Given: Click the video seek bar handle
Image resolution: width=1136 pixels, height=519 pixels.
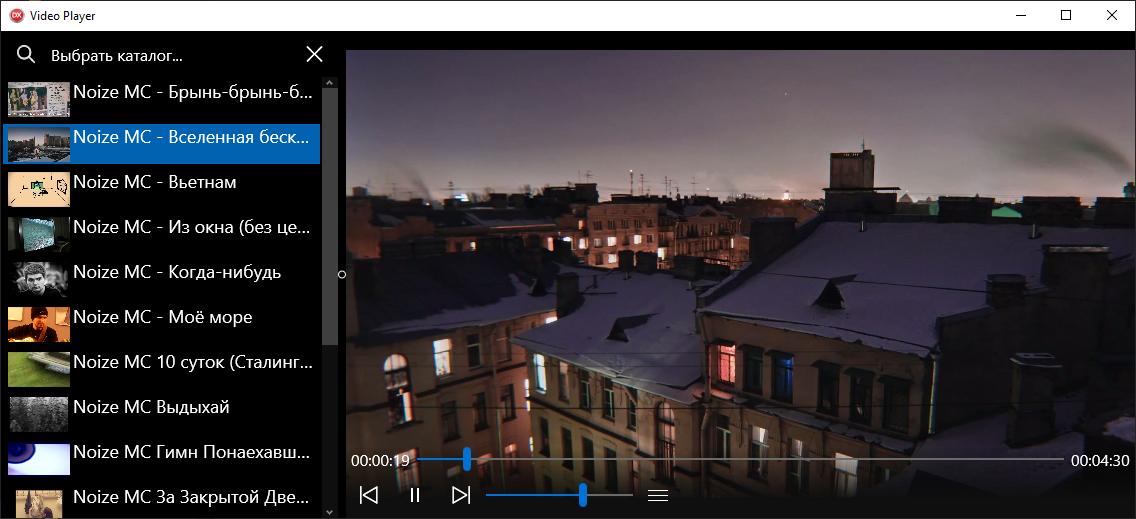Looking at the screenshot, I should [x=467, y=459].
